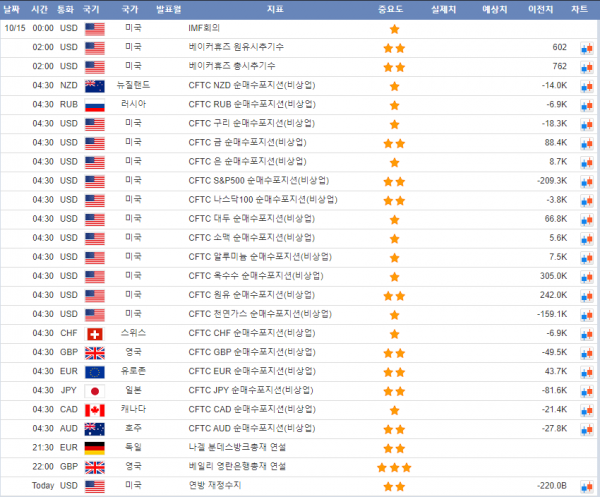Click chart icon in CFTC JPY row
Image resolution: width=600 pixels, height=497 pixels.
pyautogui.click(x=585, y=391)
